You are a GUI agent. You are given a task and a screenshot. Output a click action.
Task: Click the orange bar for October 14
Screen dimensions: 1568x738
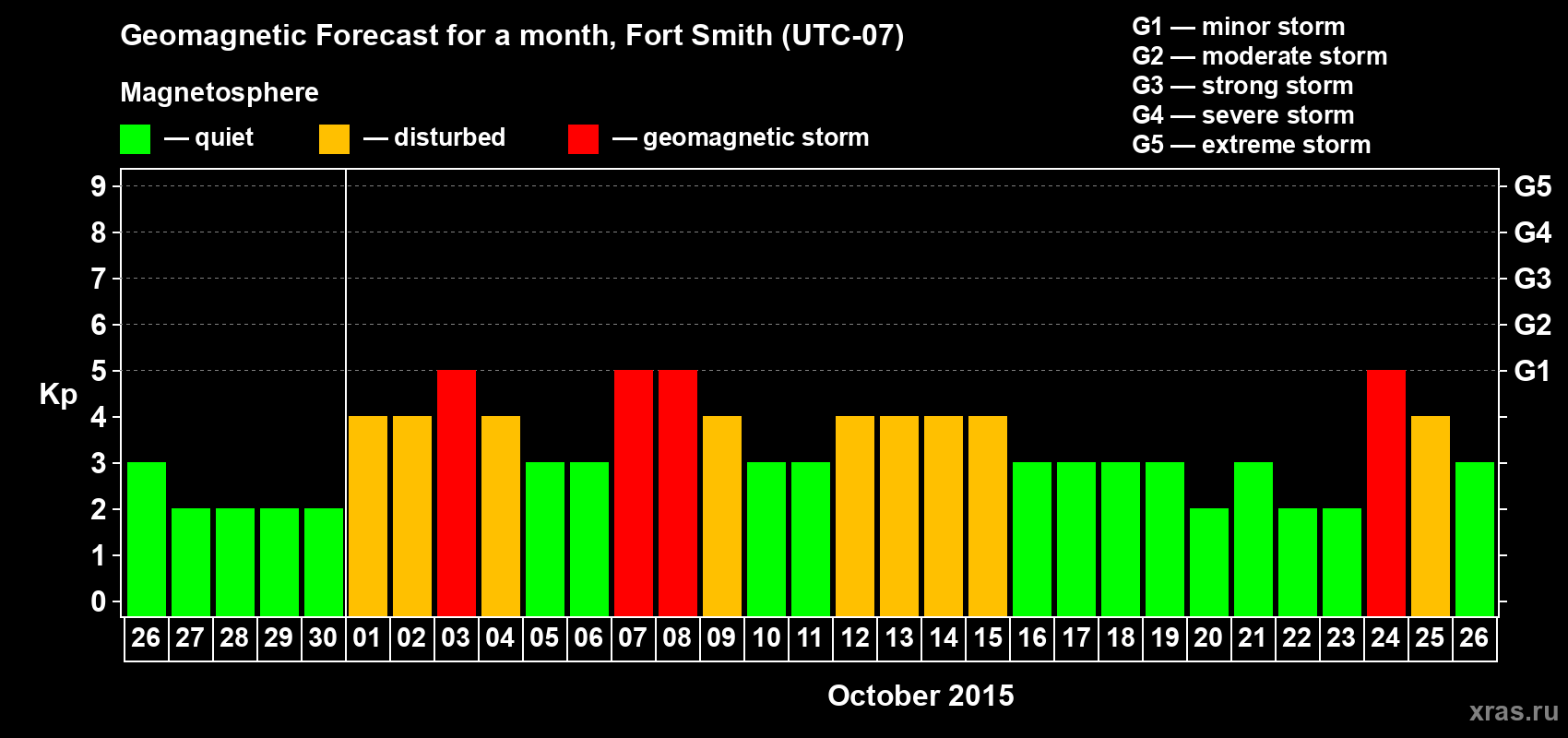944,516
